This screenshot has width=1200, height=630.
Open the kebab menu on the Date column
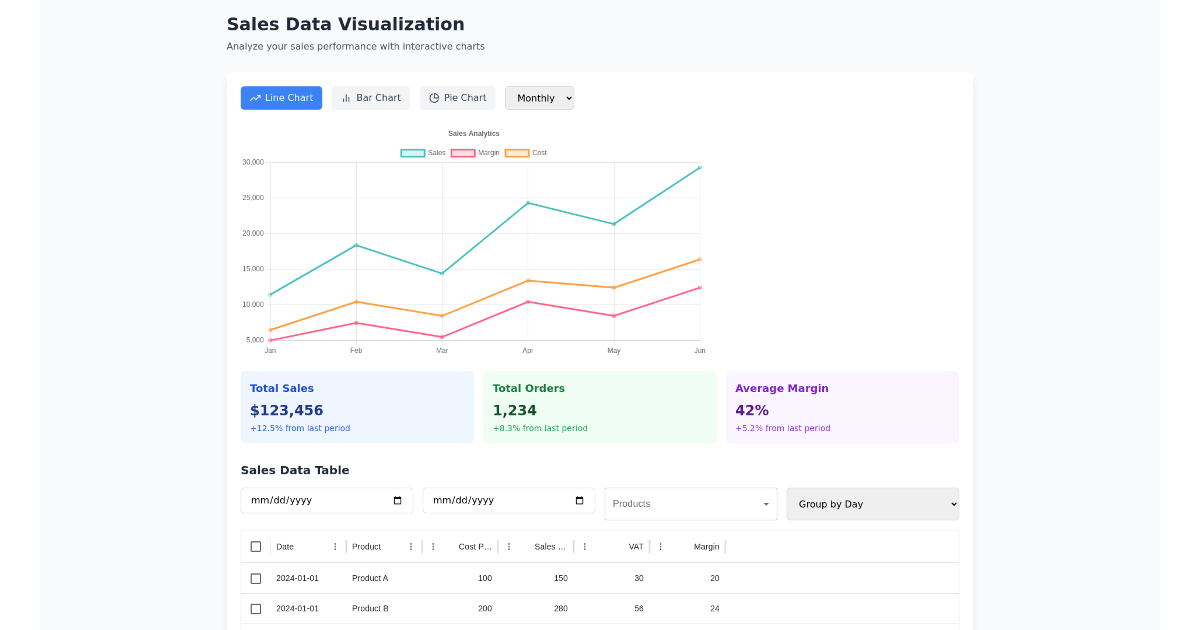[335, 546]
